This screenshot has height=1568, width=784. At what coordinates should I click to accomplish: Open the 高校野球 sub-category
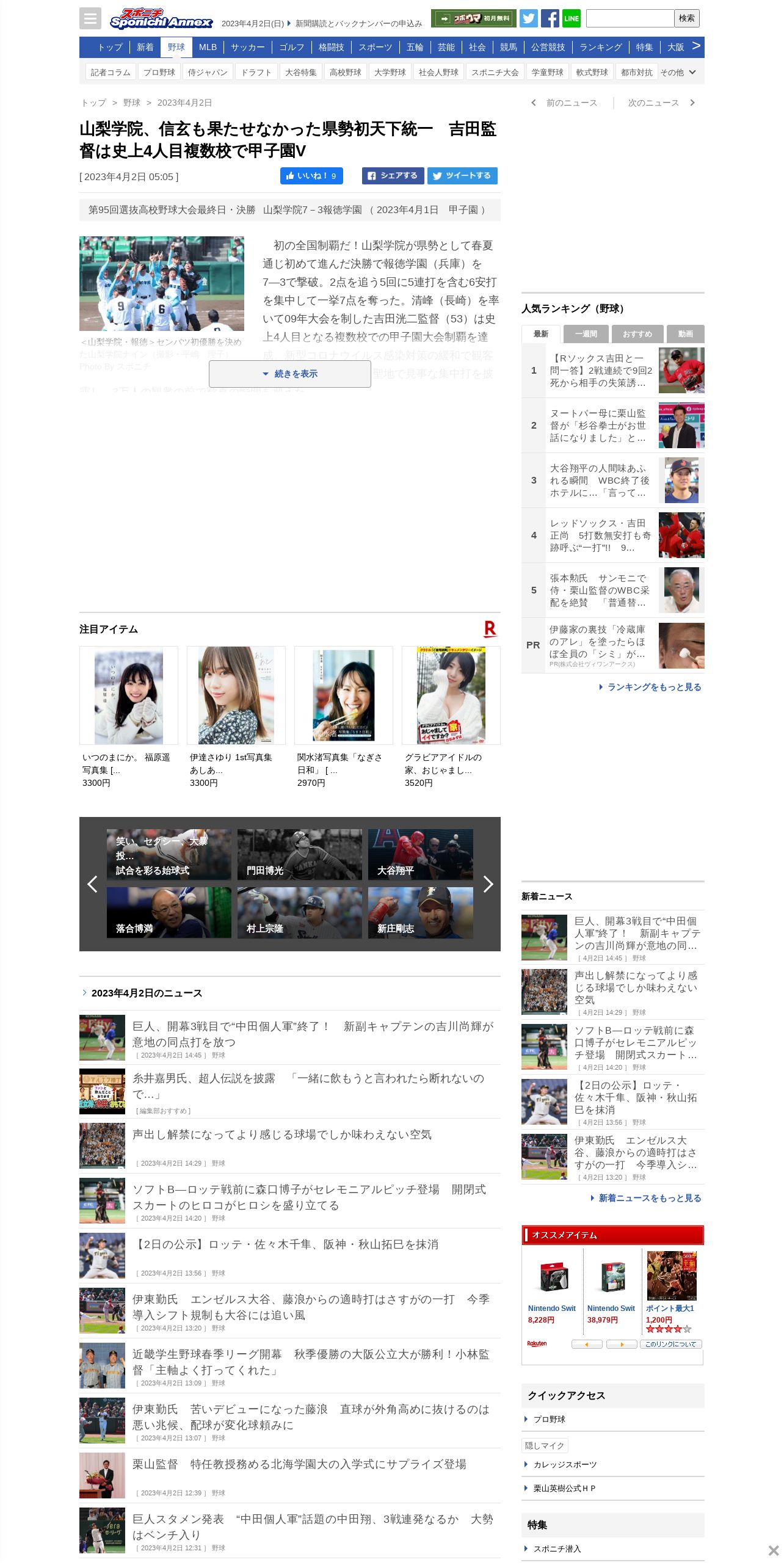pyautogui.click(x=346, y=72)
